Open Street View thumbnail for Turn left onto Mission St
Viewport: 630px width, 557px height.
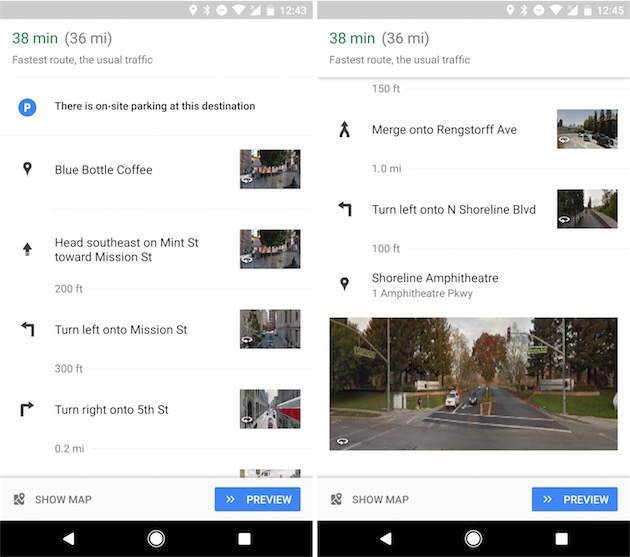click(x=270, y=329)
